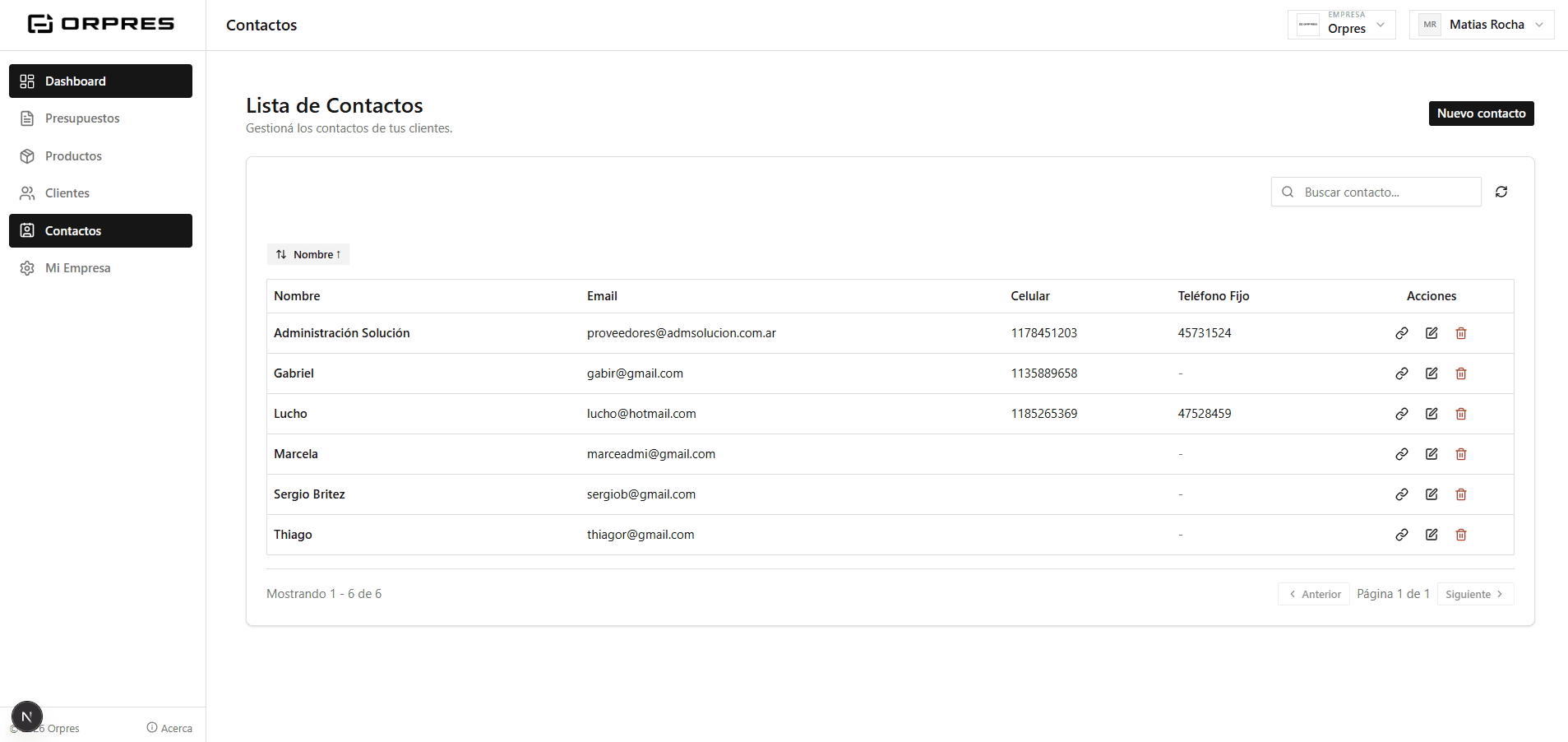The width and height of the screenshot is (1568, 742).
Task: Click the Orpres logo in sidebar
Action: click(x=101, y=24)
